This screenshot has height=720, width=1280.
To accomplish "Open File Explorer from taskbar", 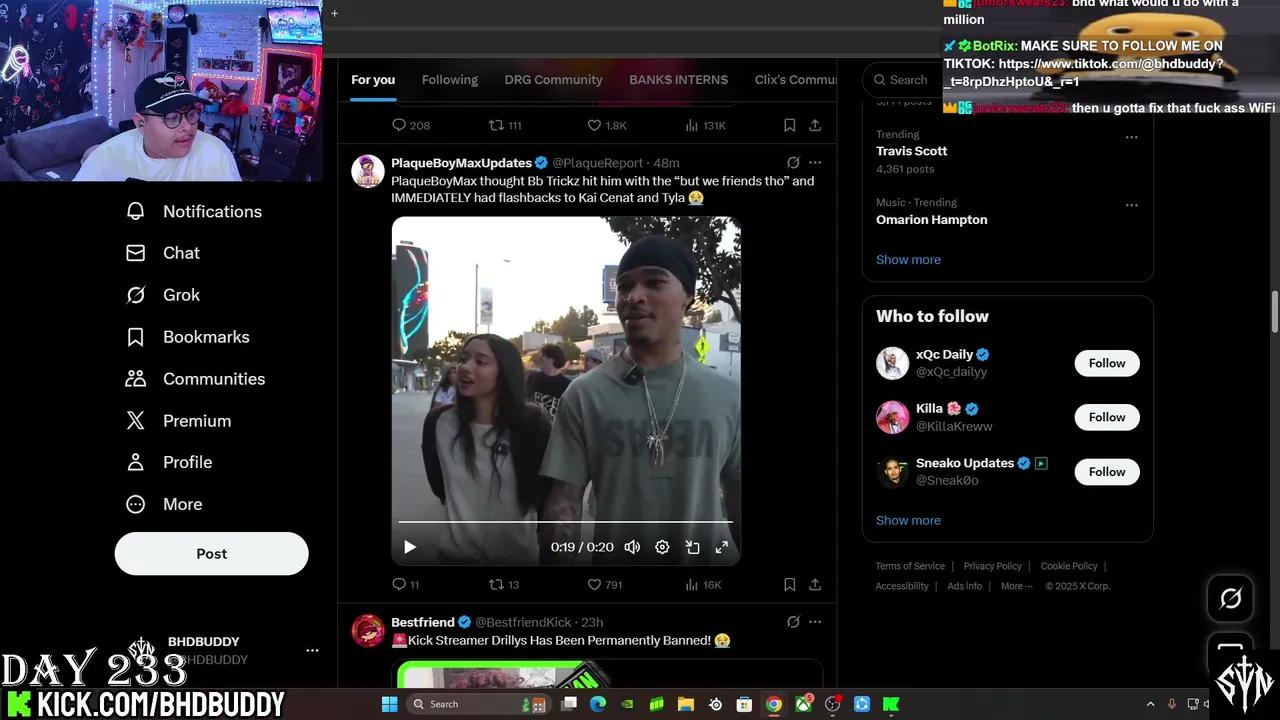I will 686,704.
